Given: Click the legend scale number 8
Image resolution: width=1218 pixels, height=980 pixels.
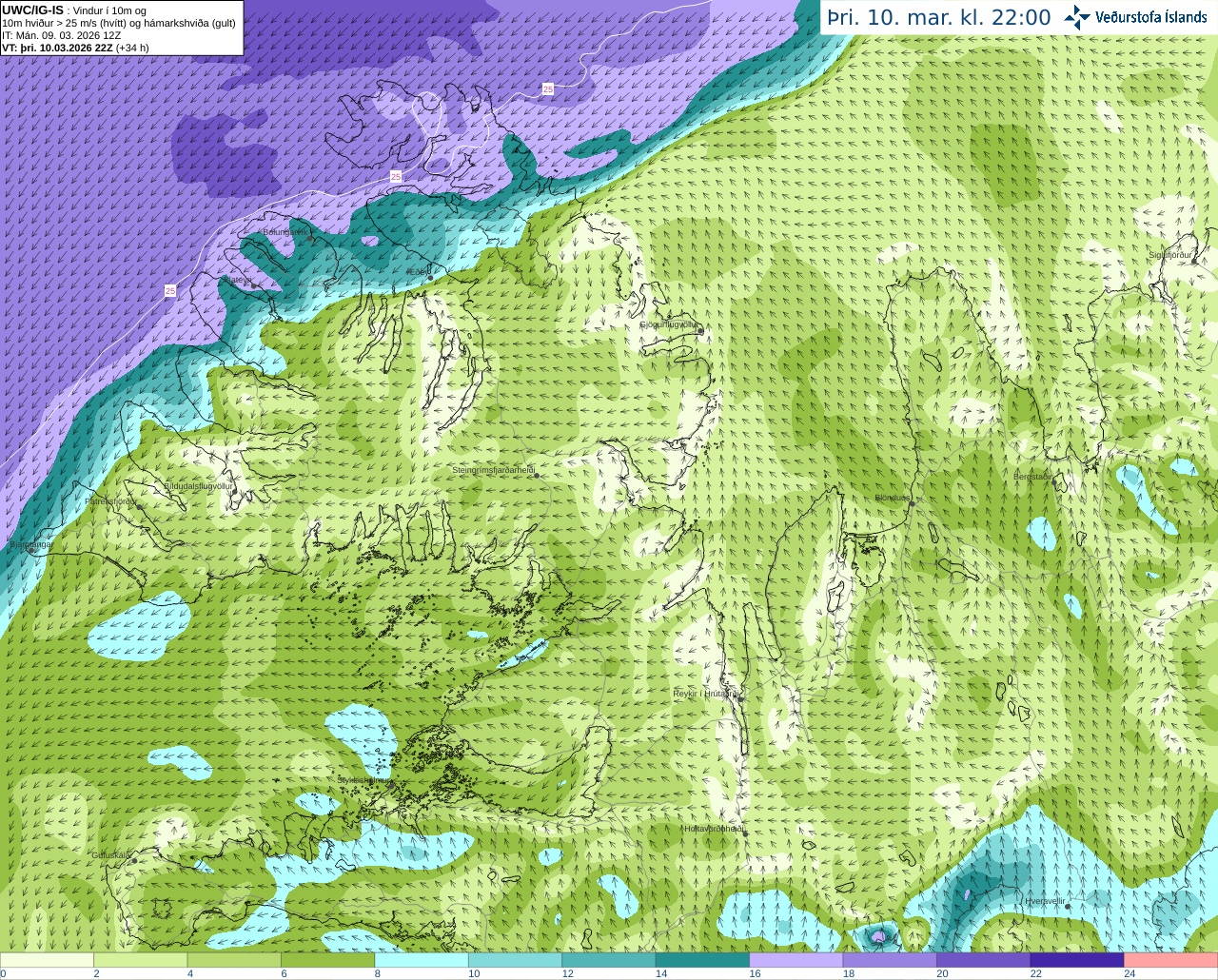Looking at the screenshot, I should (x=378, y=973).
